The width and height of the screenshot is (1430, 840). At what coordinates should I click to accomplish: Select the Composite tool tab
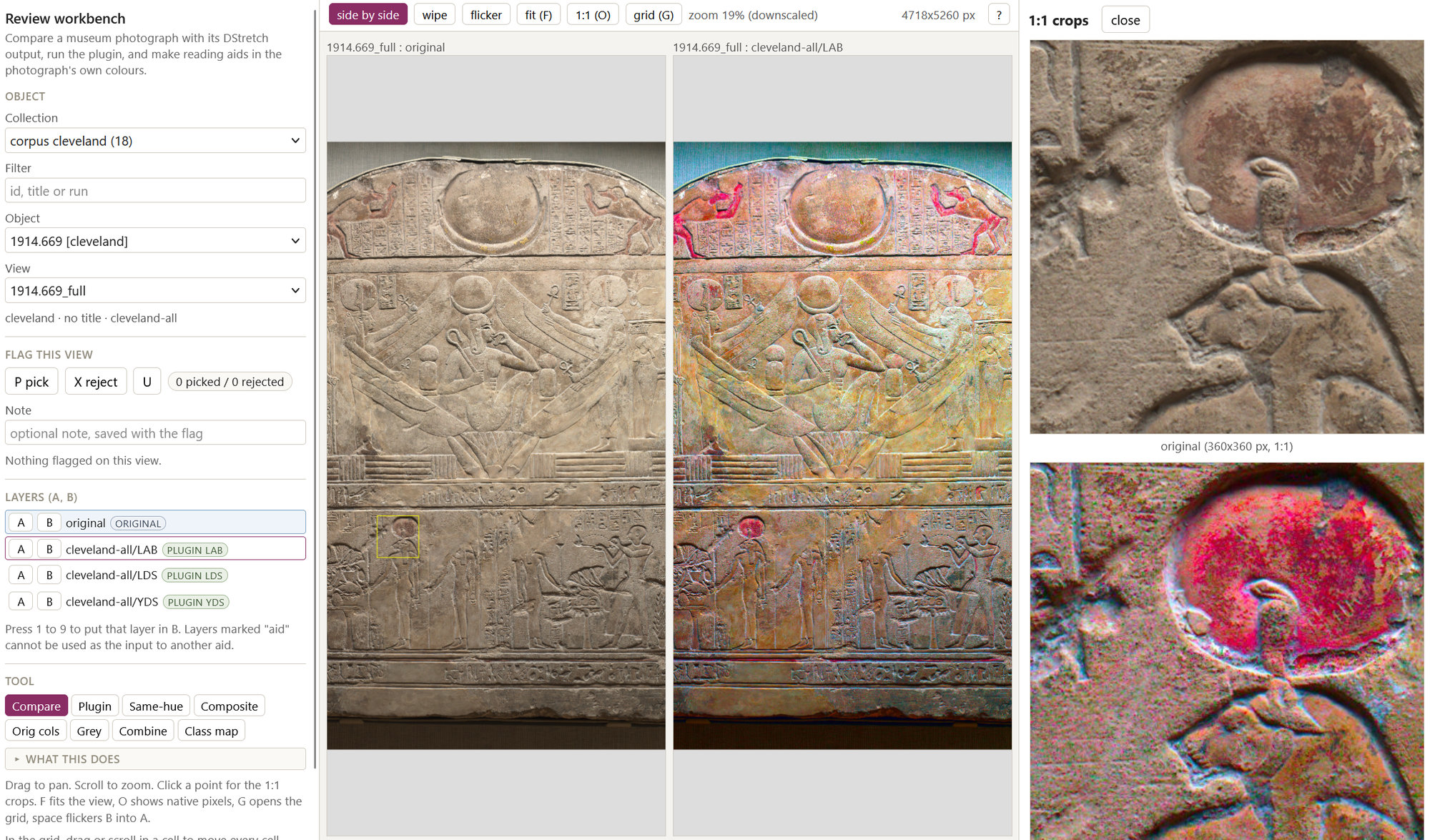pos(229,706)
